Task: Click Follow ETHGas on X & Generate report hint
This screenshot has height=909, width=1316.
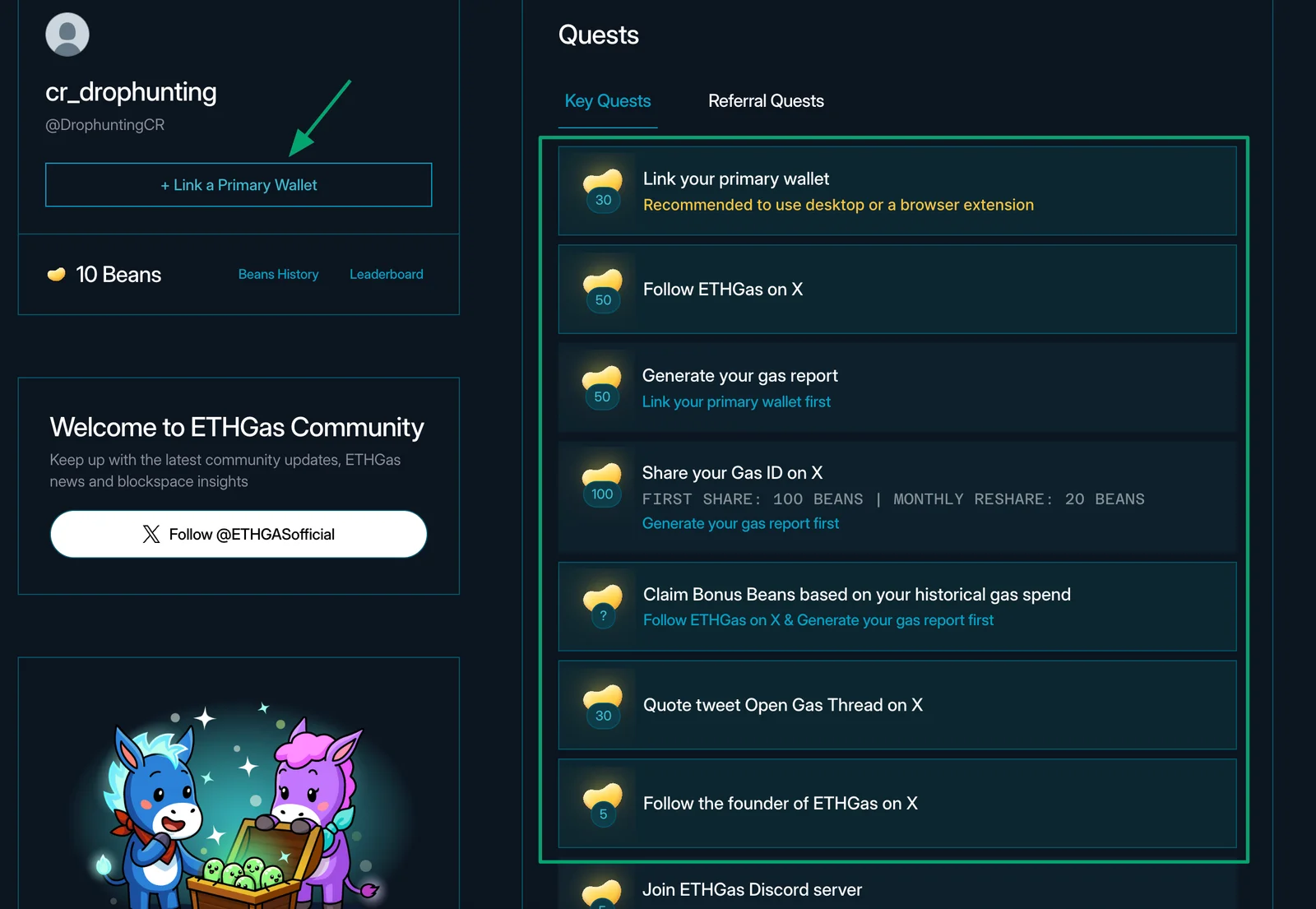Action: click(x=818, y=620)
